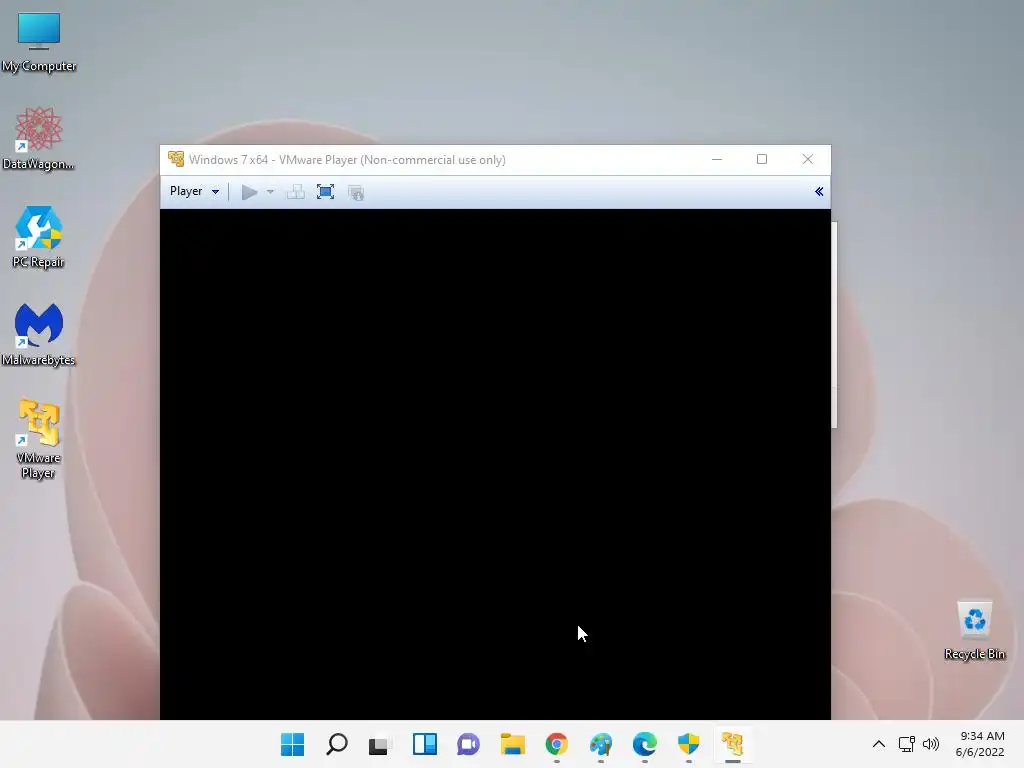The height and width of the screenshot is (768, 1024).
Task: Open taskbar Search
Action: pyautogui.click(x=337, y=744)
